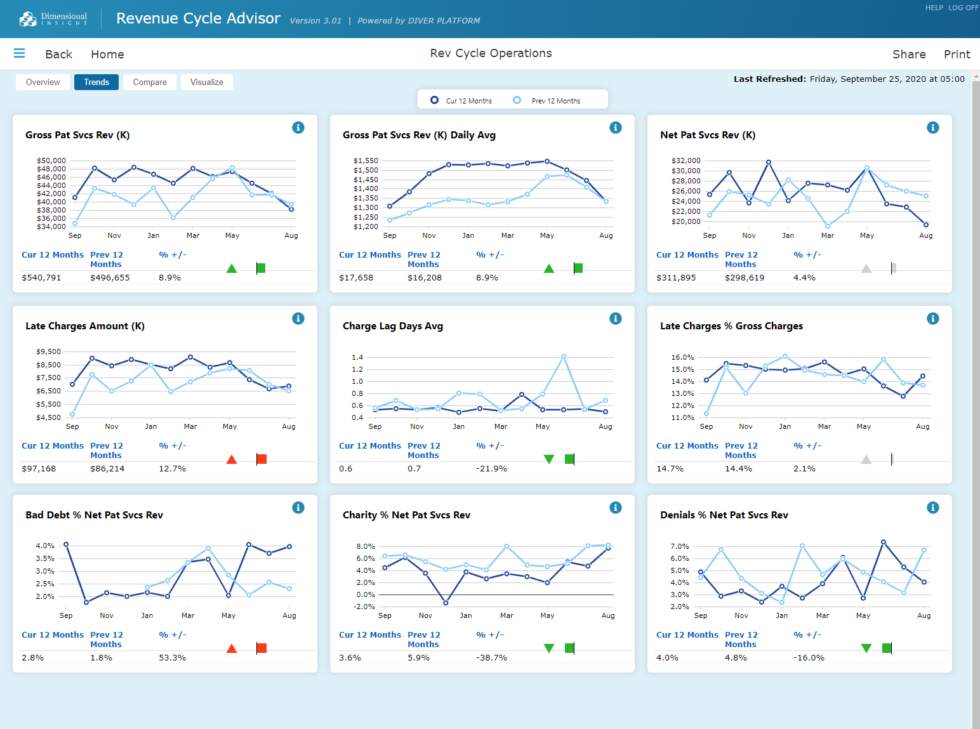Click the Dimensional Insight logo
The width and height of the screenshot is (980, 729).
click(56, 18)
